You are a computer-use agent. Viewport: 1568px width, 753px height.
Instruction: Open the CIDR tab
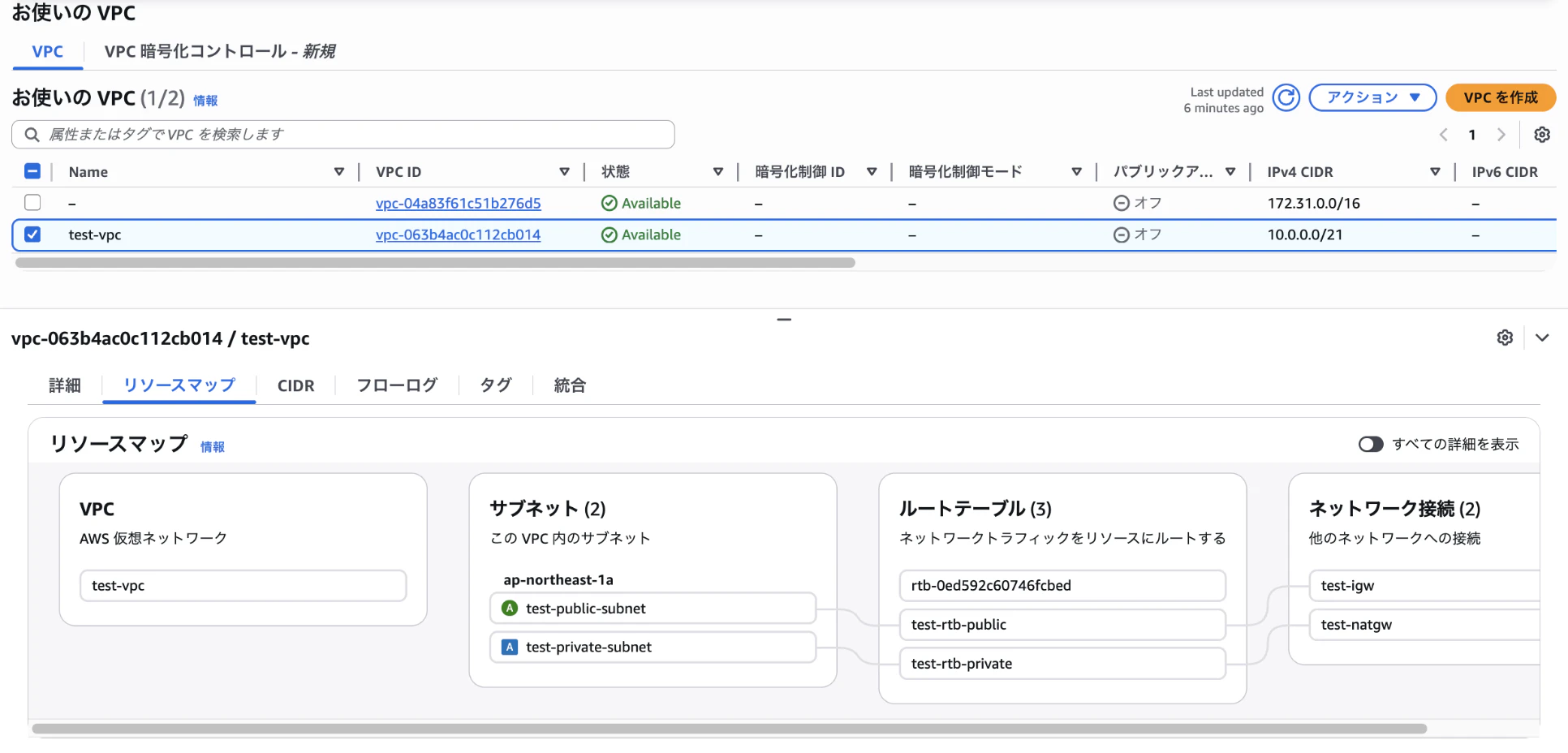(x=295, y=385)
